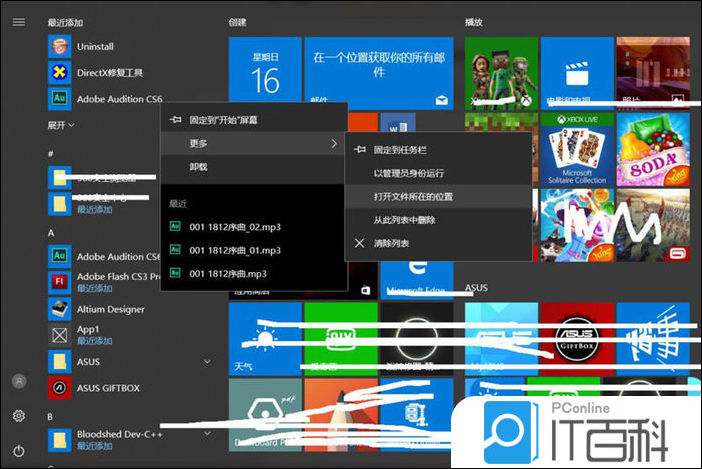Open the Settings gear icon

coord(18,416)
